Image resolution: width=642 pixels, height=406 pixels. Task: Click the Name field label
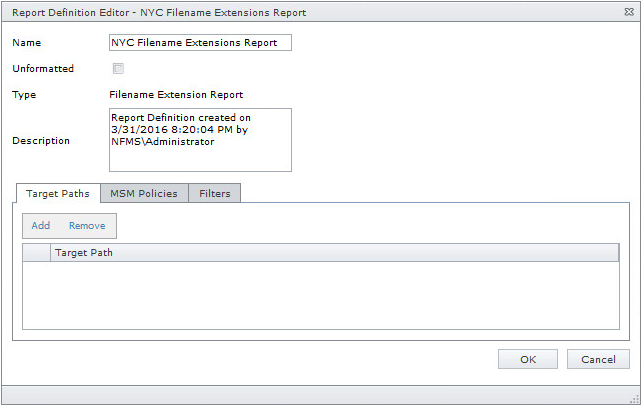[27, 44]
